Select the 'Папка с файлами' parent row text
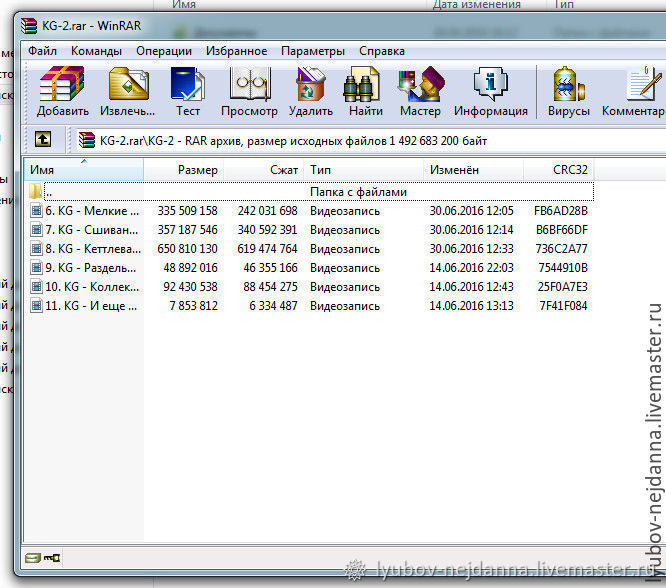The height and width of the screenshot is (588, 666). coord(358,192)
